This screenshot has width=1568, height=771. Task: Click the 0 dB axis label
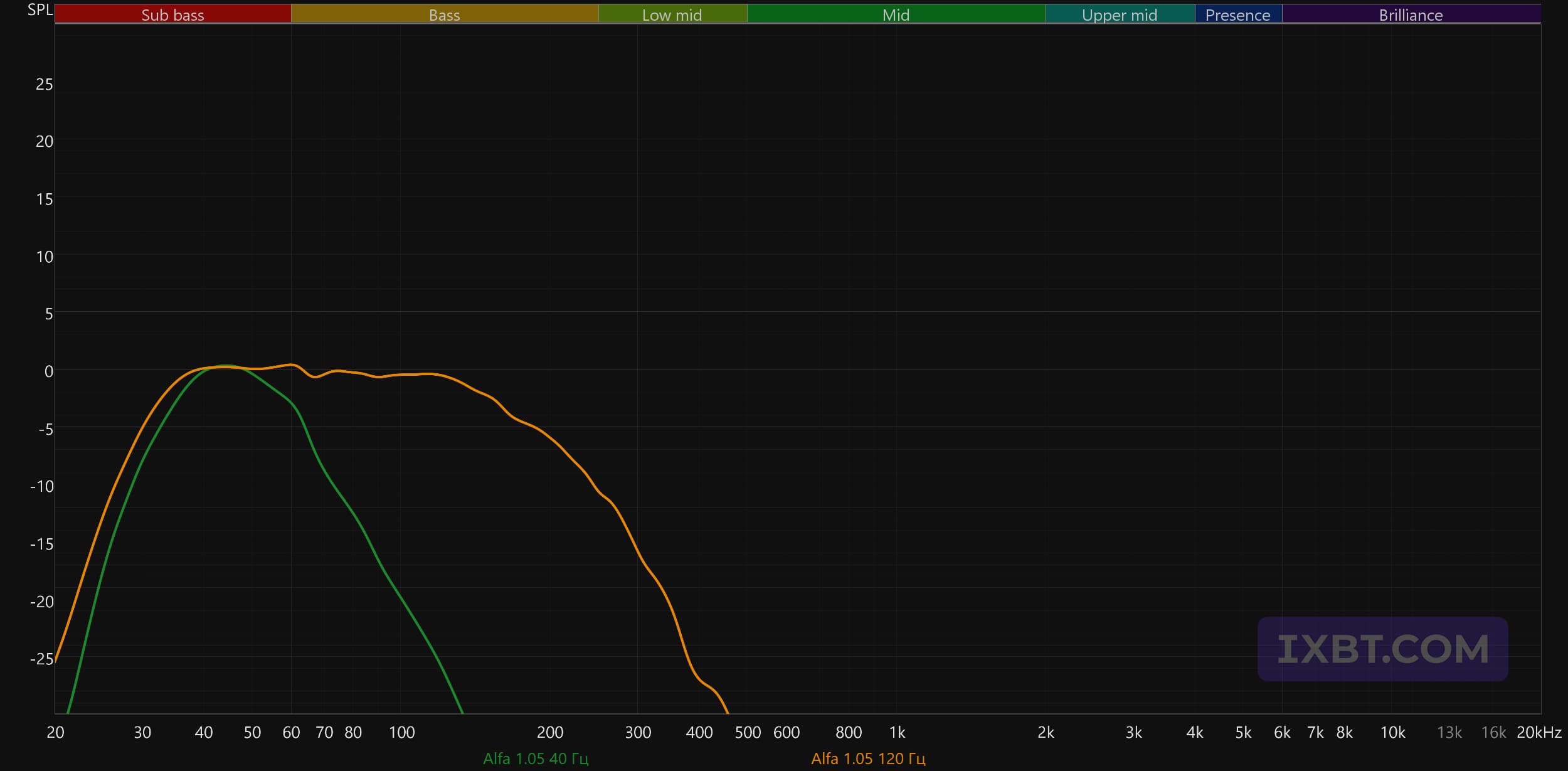[48, 371]
